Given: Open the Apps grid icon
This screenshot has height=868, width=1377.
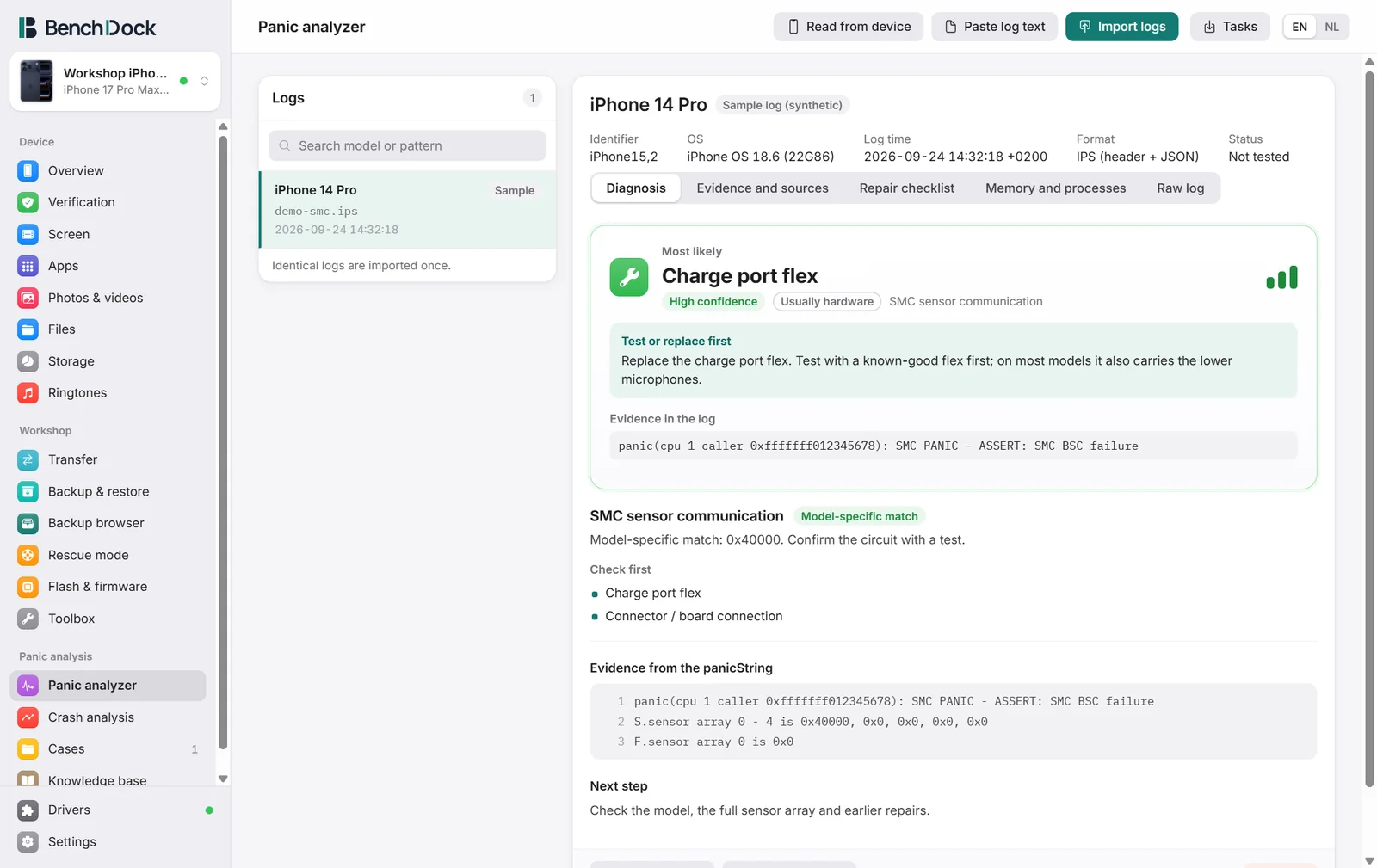Looking at the screenshot, I should pos(28,266).
